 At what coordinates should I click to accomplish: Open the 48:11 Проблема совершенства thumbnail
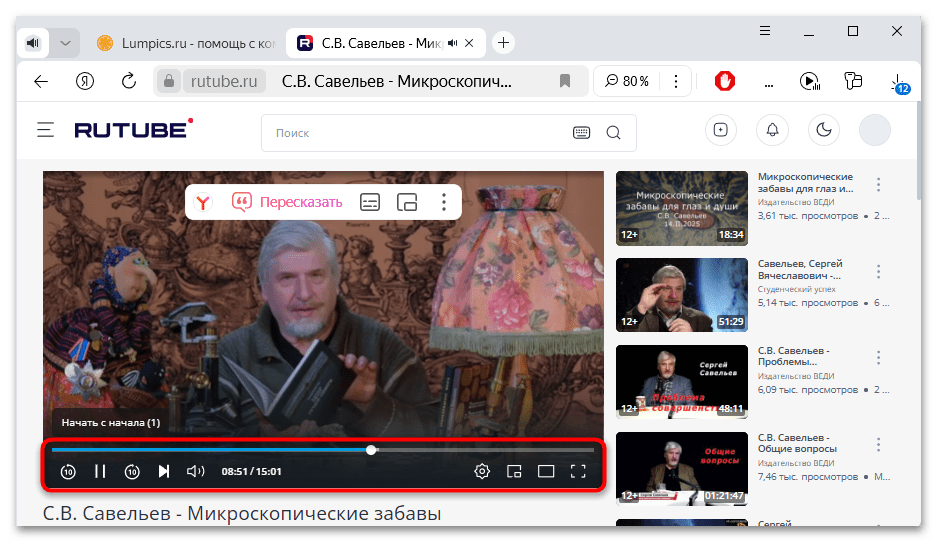click(682, 382)
